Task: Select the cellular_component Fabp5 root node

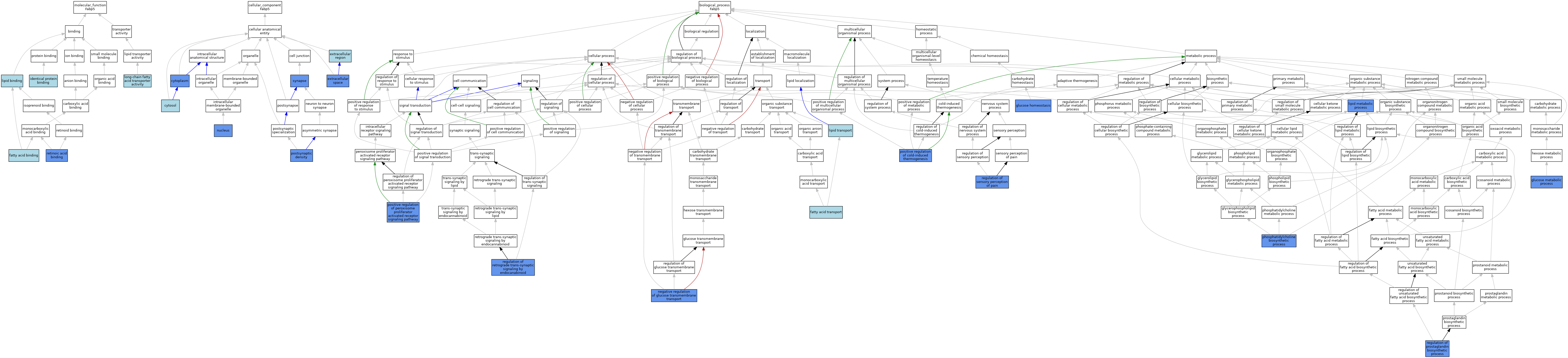Action: tap(265, 7)
